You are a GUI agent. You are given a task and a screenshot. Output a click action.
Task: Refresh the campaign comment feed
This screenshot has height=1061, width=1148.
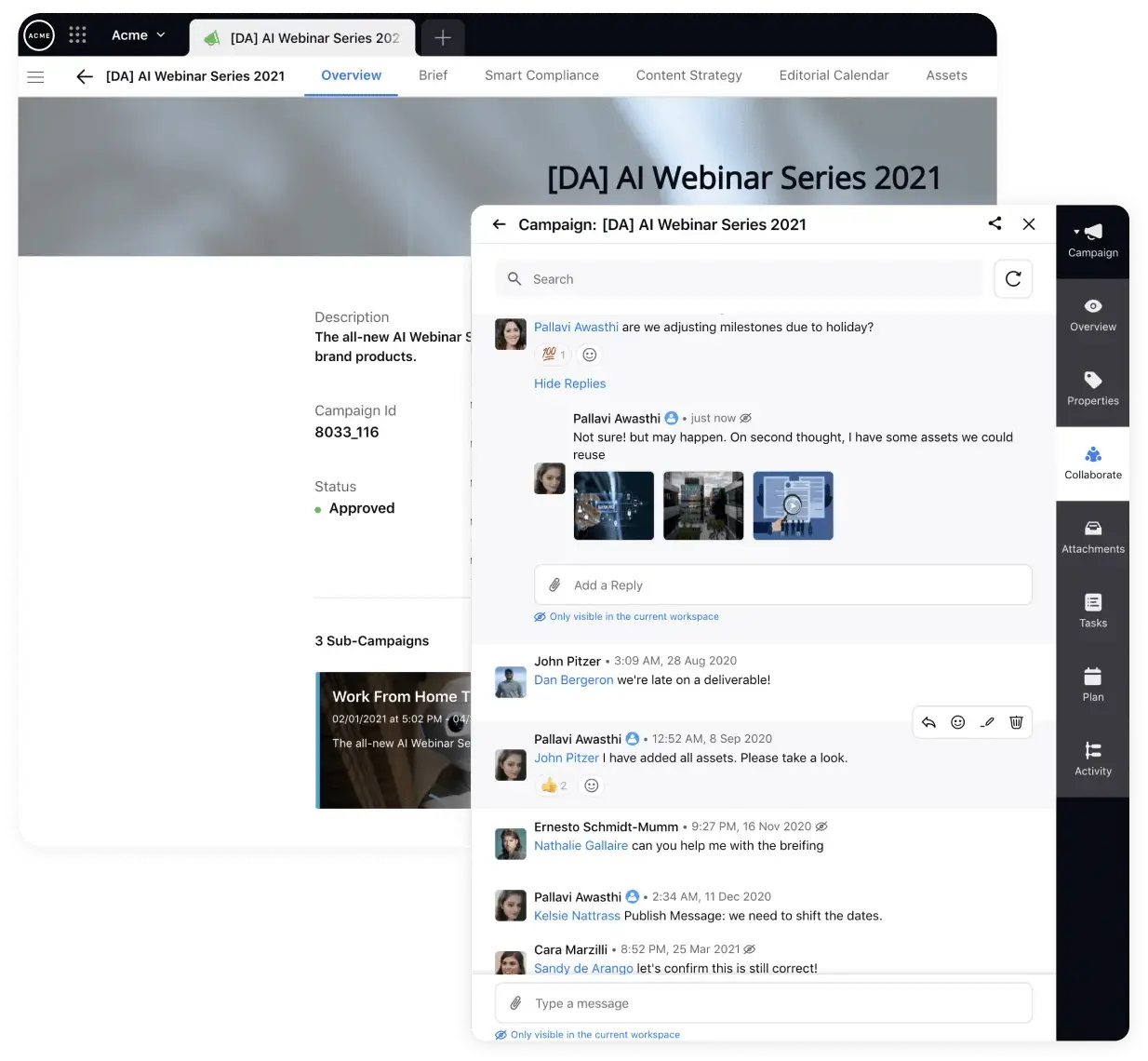pyautogui.click(x=1013, y=278)
